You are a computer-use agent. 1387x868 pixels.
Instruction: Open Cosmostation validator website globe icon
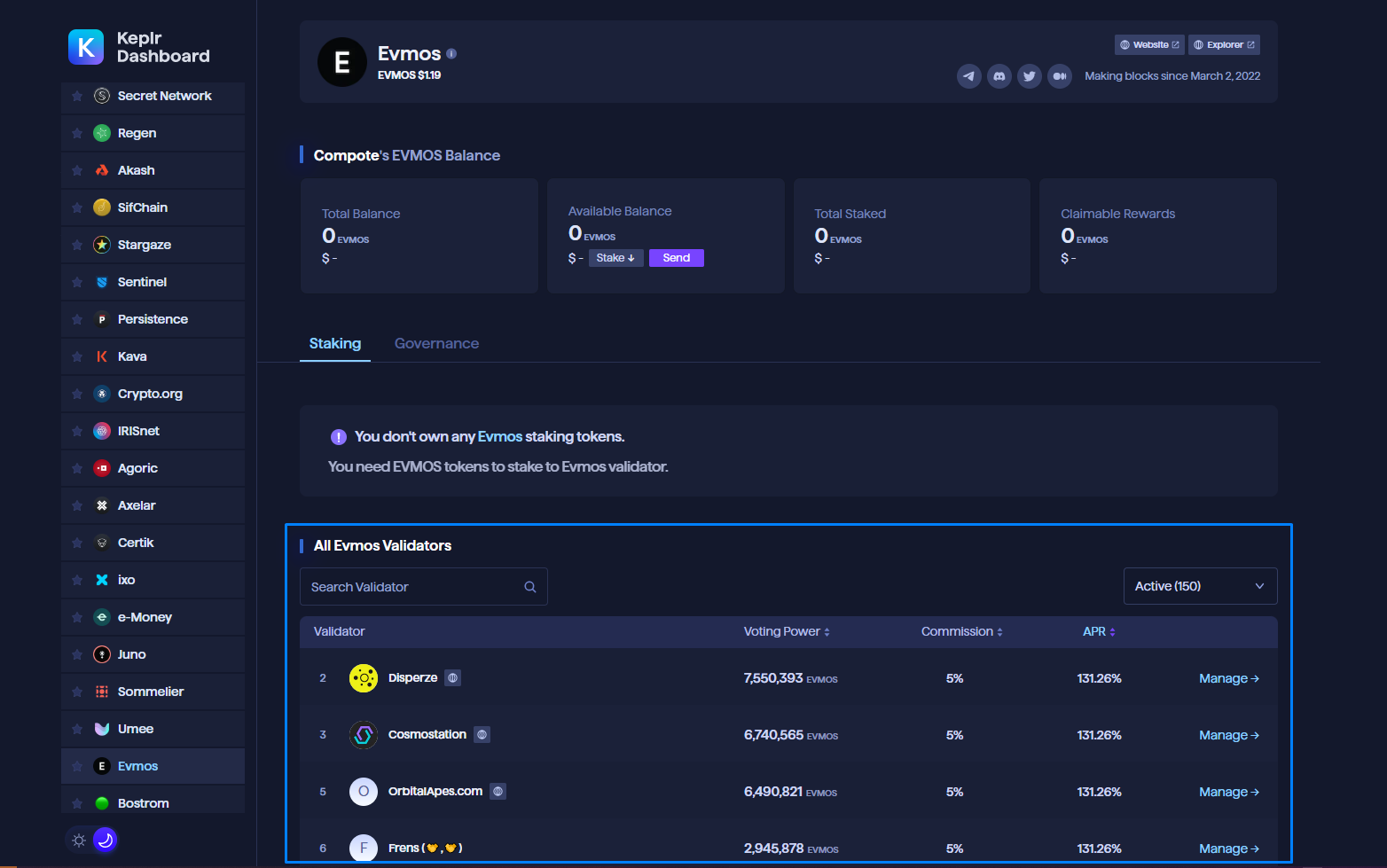click(x=482, y=735)
